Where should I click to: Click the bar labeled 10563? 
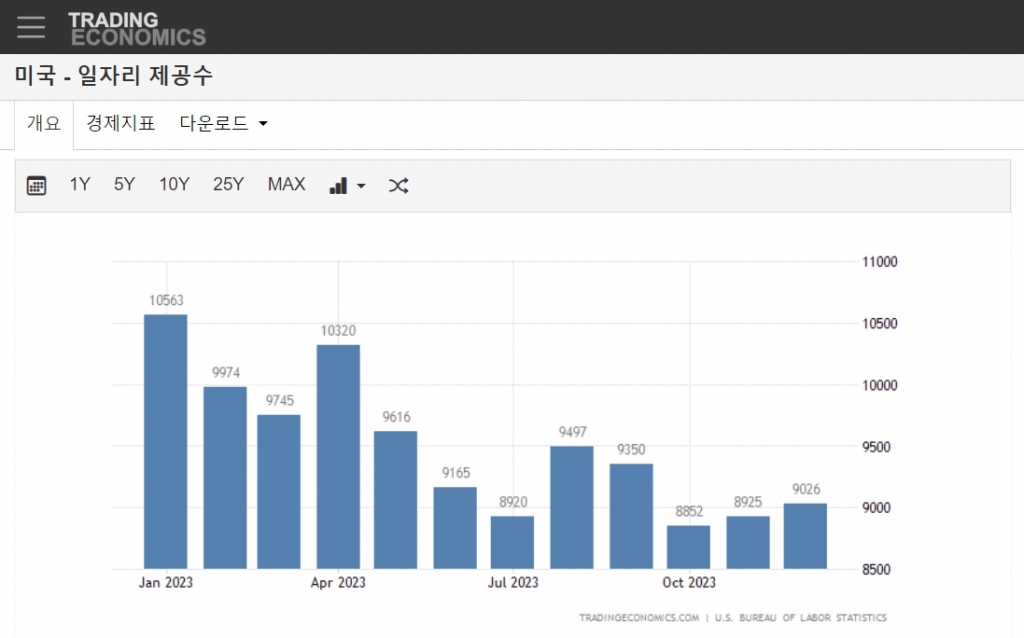(166, 442)
